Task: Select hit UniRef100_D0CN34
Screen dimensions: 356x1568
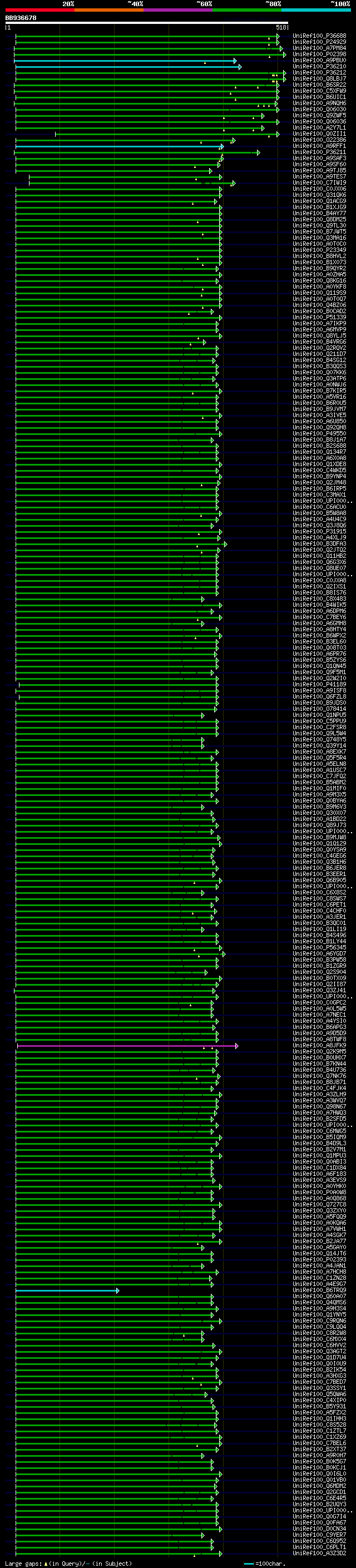Action: coord(319,1529)
